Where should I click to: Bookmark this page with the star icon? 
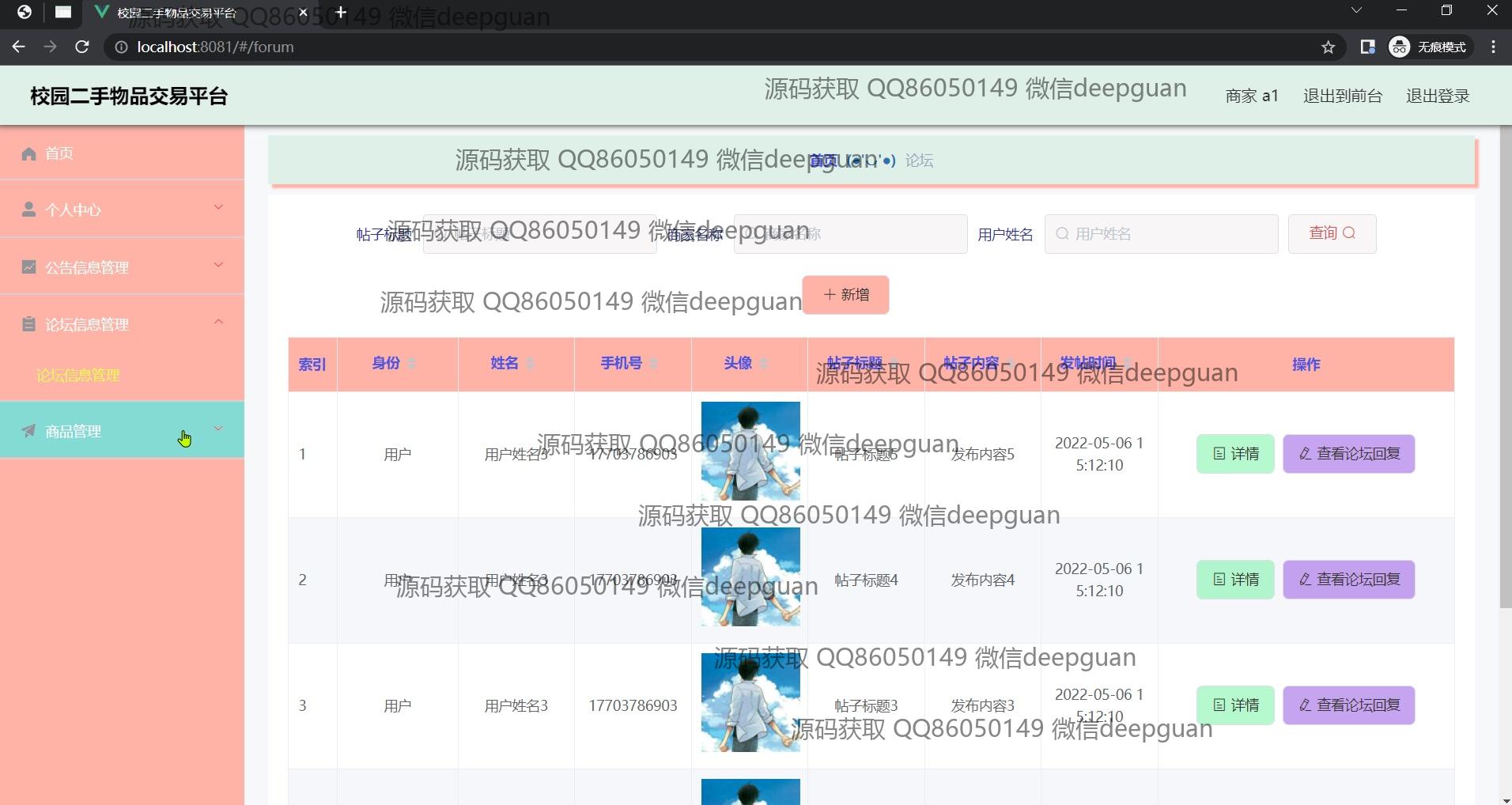point(1328,47)
